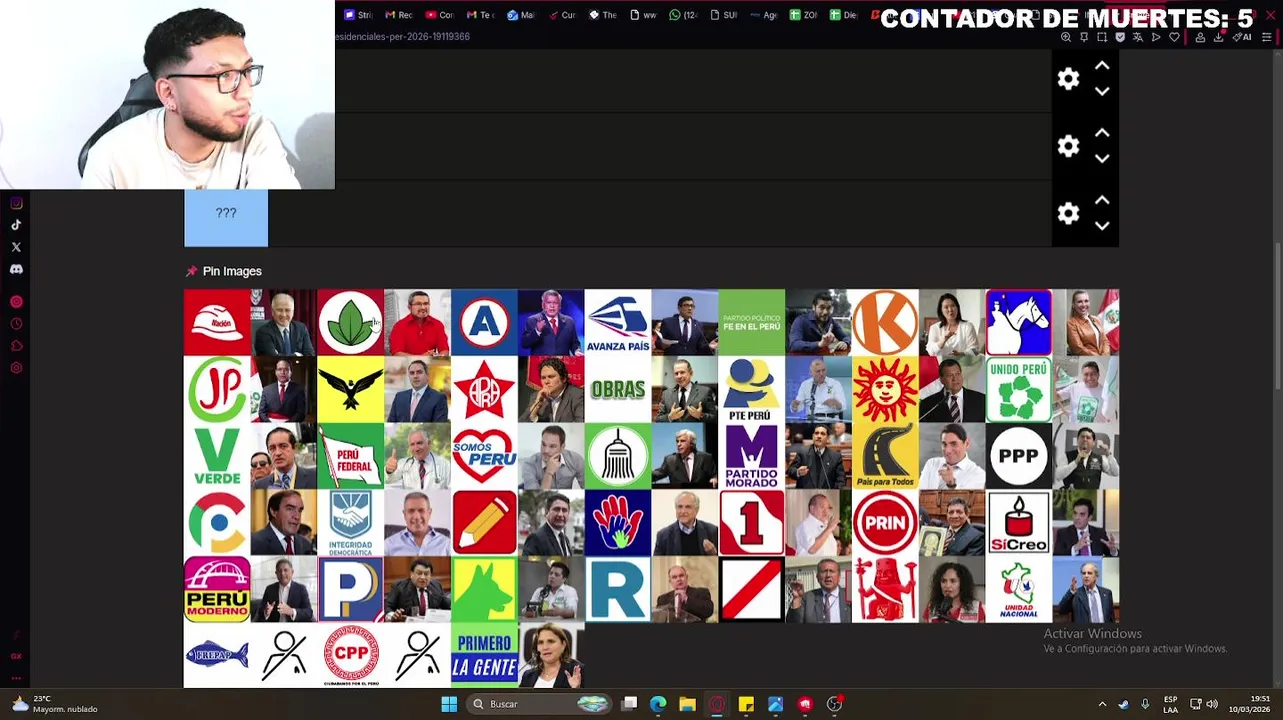This screenshot has height=720, width=1283.
Task: Open settings gear for the ??? tier row
Action: click(1068, 213)
